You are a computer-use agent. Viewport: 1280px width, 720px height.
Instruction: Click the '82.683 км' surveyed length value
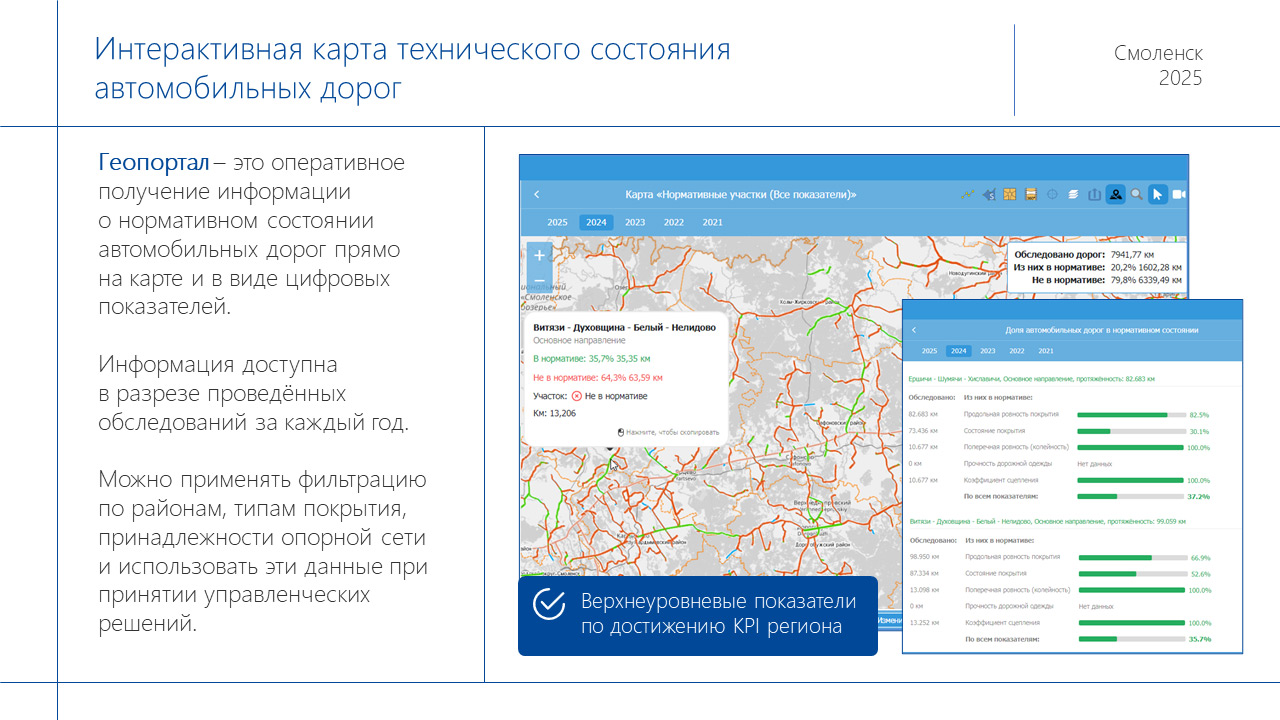[x=923, y=414]
